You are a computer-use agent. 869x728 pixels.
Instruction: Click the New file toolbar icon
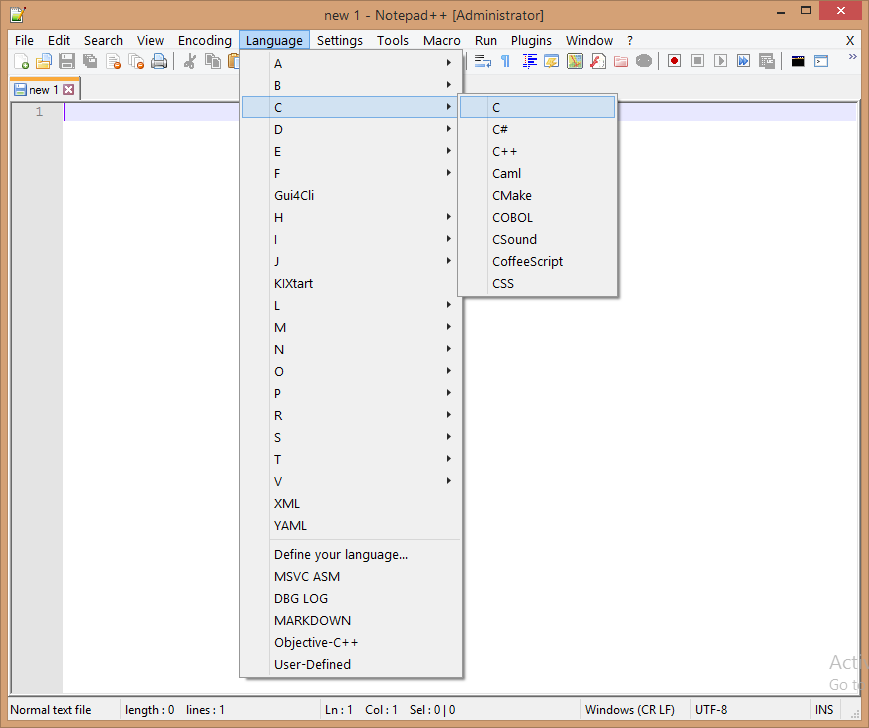coord(21,61)
